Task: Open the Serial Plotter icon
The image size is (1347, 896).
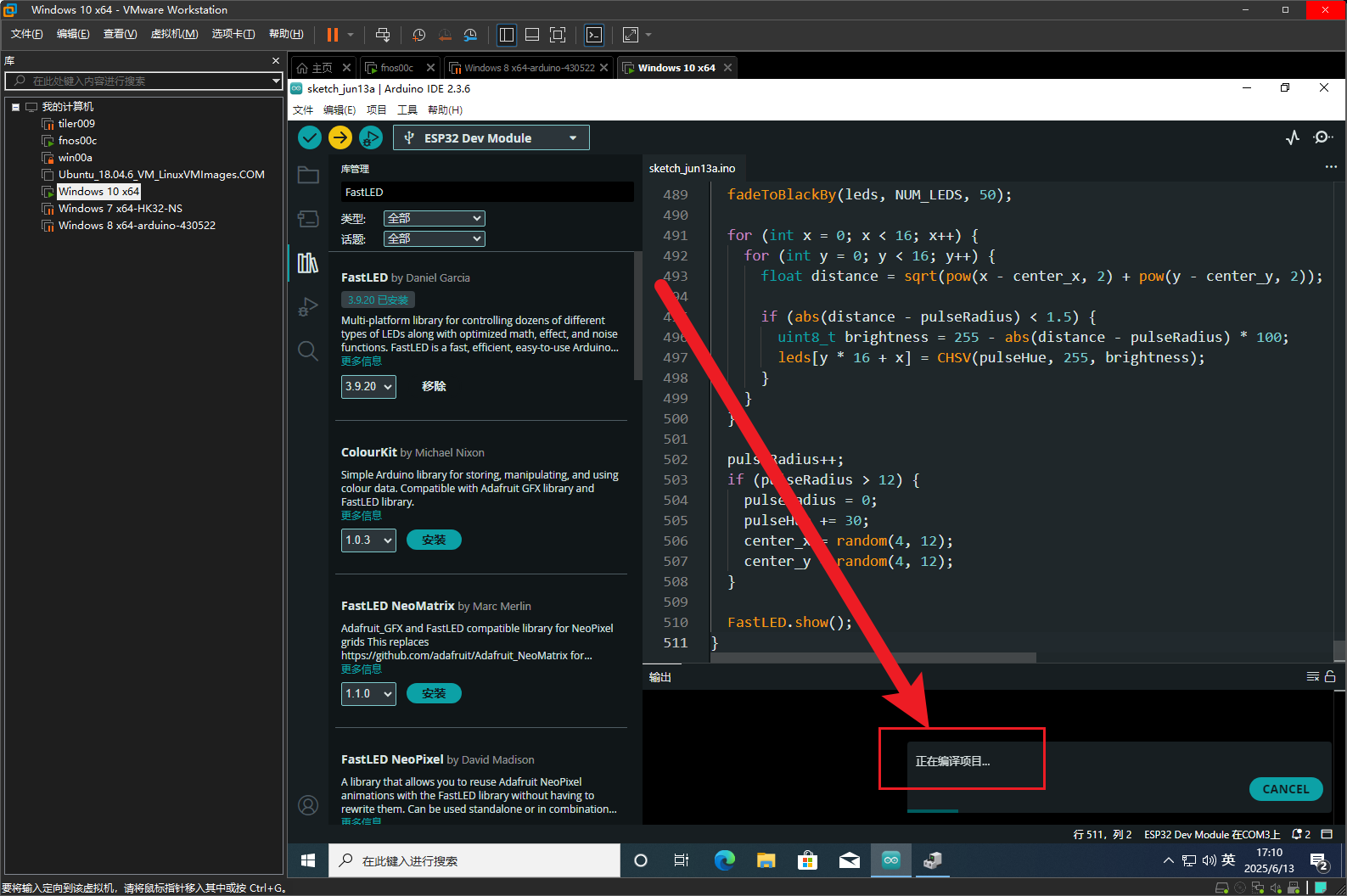Action: pyautogui.click(x=1293, y=137)
